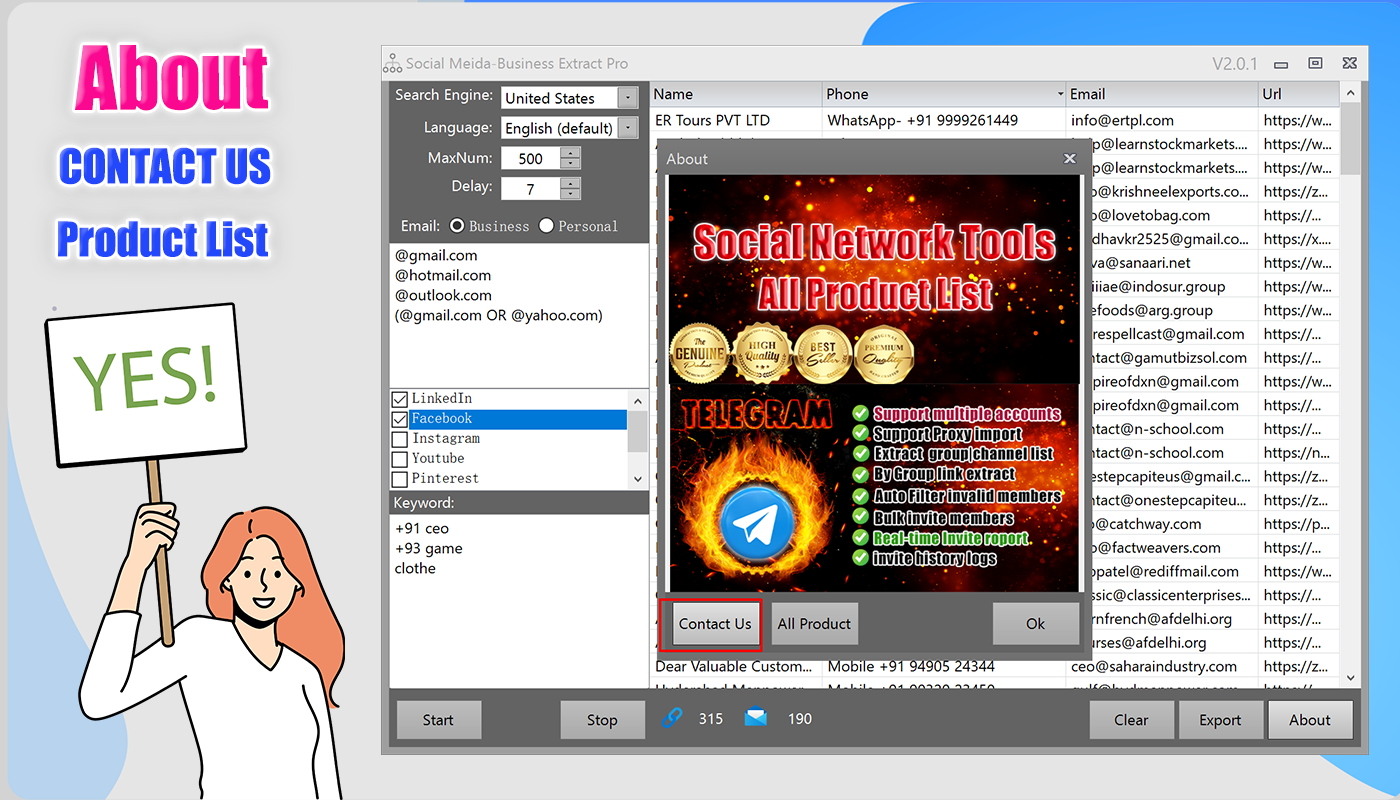Increase MaxNum with the up arrow
Image resolution: width=1400 pixels, height=800 pixels.
pos(570,153)
